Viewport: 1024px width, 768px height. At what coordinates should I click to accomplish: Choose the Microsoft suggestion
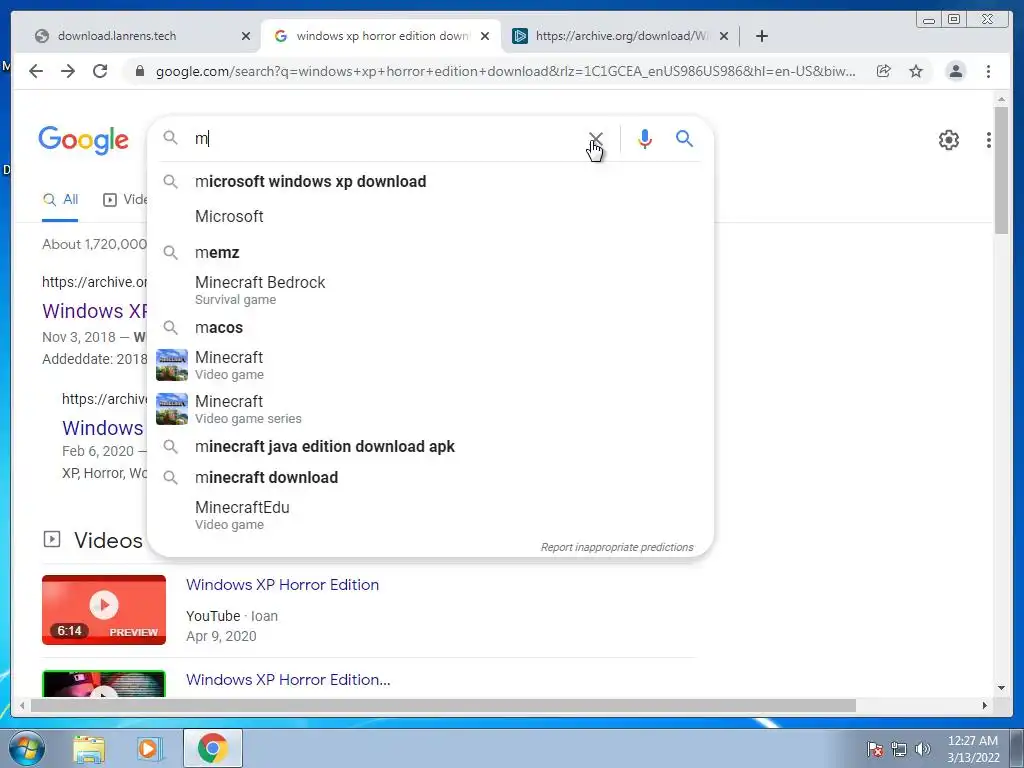[431, 216]
